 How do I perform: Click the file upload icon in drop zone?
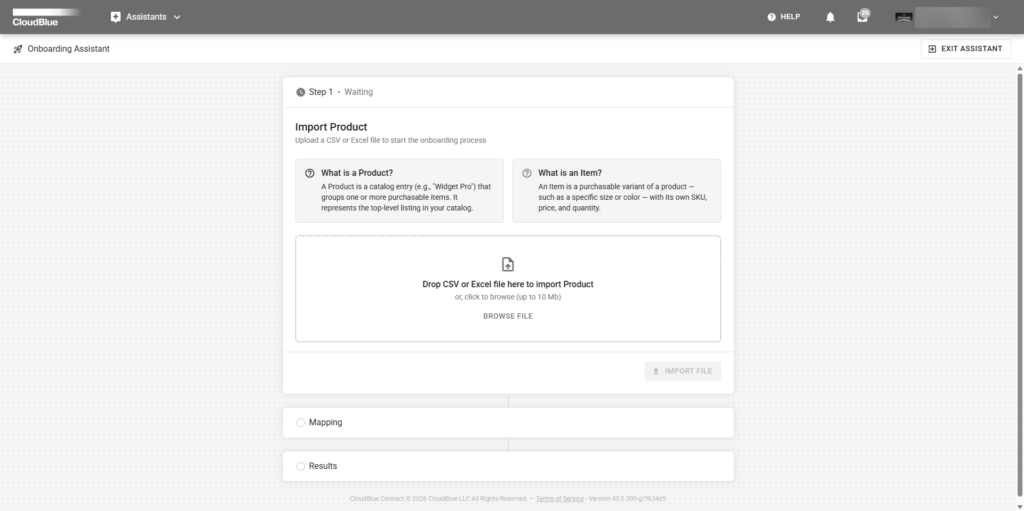[507, 264]
